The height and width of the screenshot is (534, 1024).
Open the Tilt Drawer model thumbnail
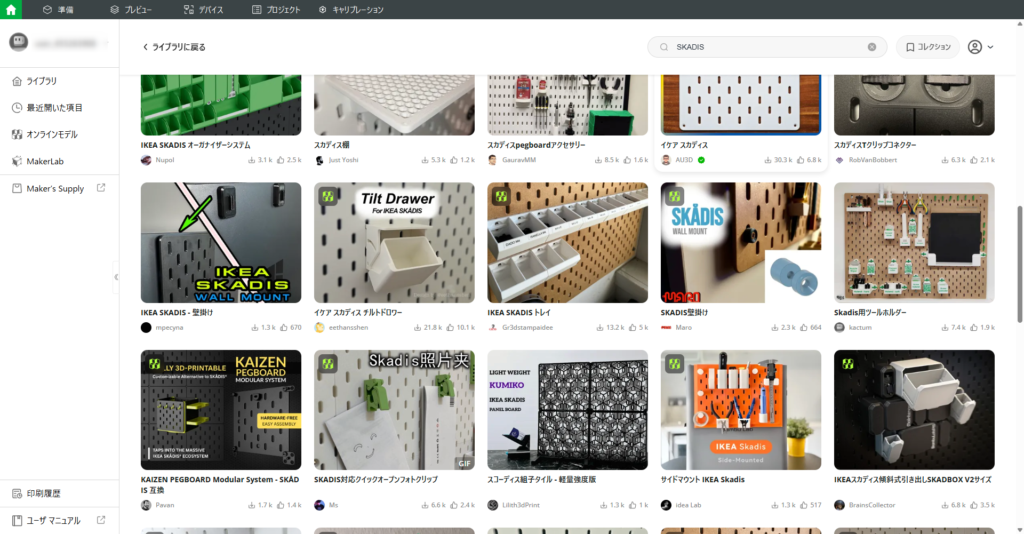[x=394, y=242]
